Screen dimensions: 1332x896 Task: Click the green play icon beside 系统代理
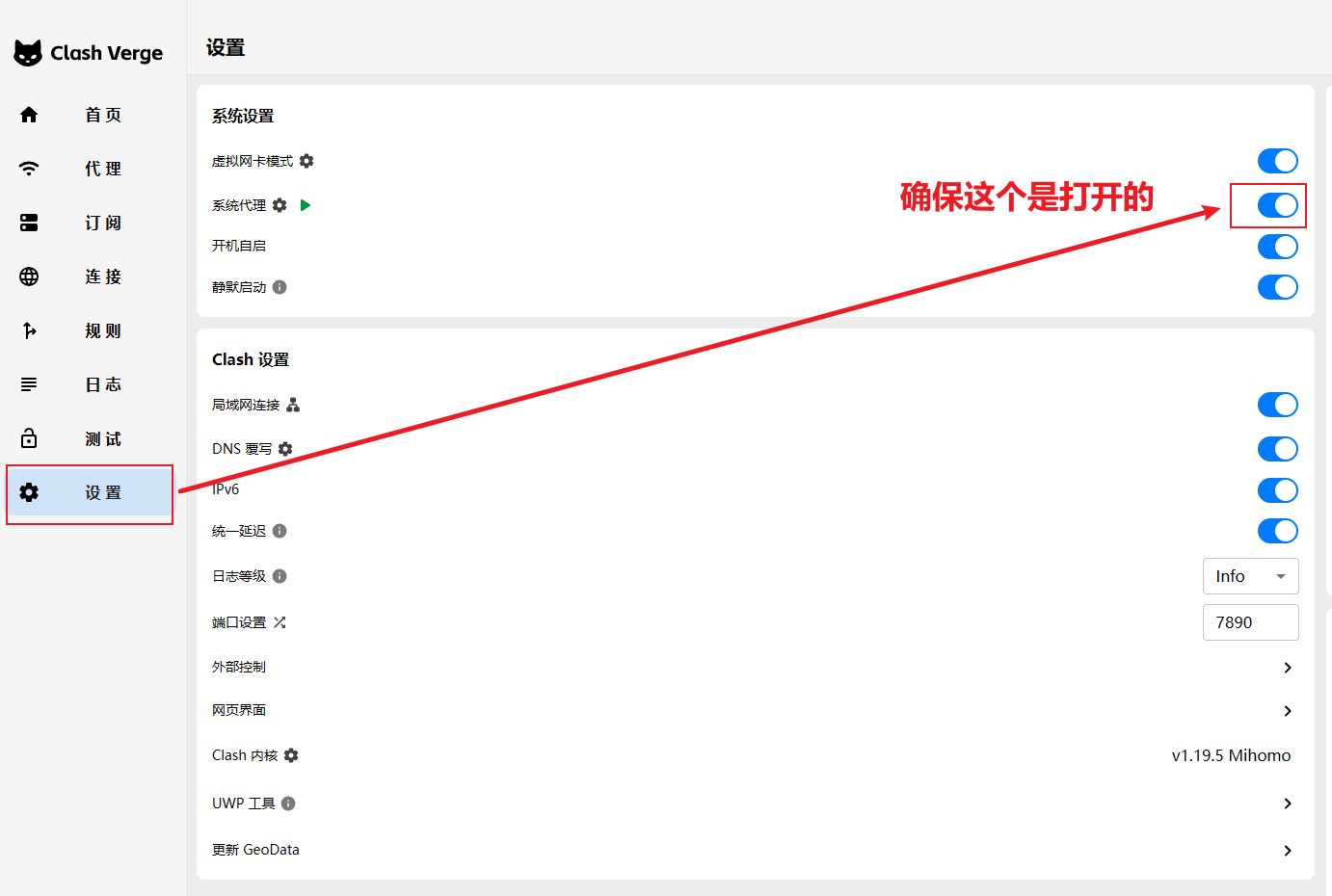(306, 205)
